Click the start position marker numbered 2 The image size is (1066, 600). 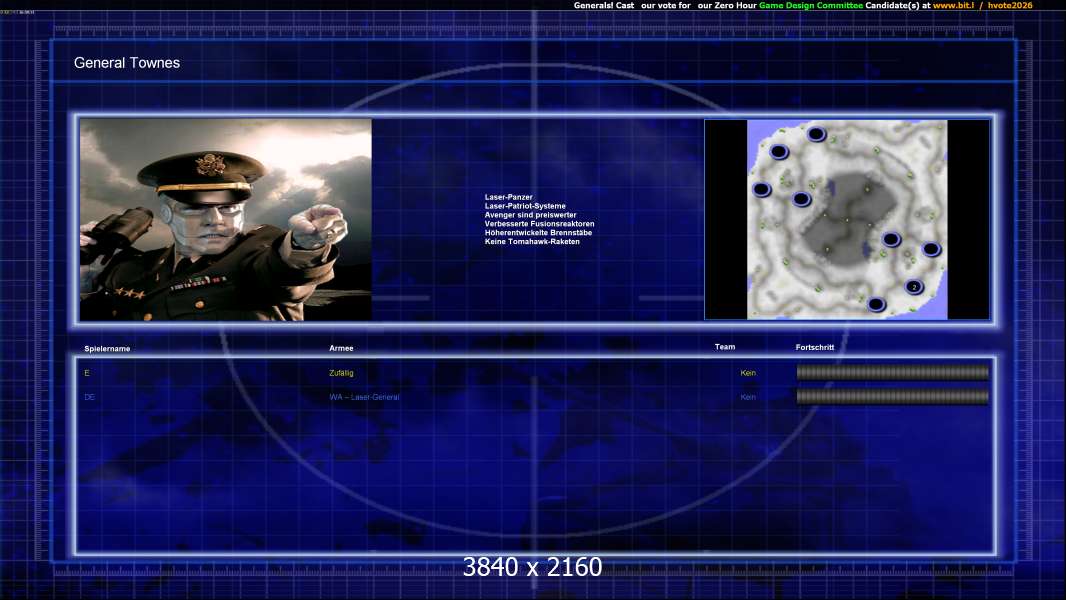[x=914, y=287]
